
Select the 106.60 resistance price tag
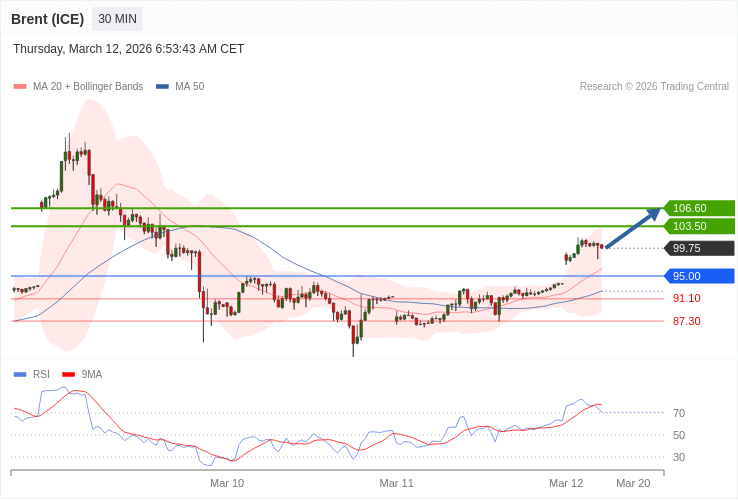tap(699, 208)
